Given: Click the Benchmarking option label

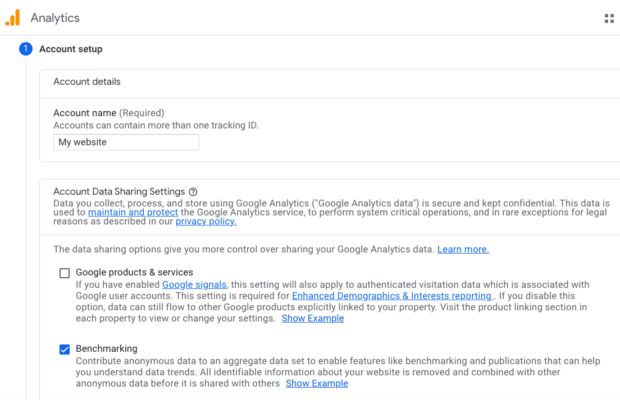Looking at the screenshot, I should (107, 349).
